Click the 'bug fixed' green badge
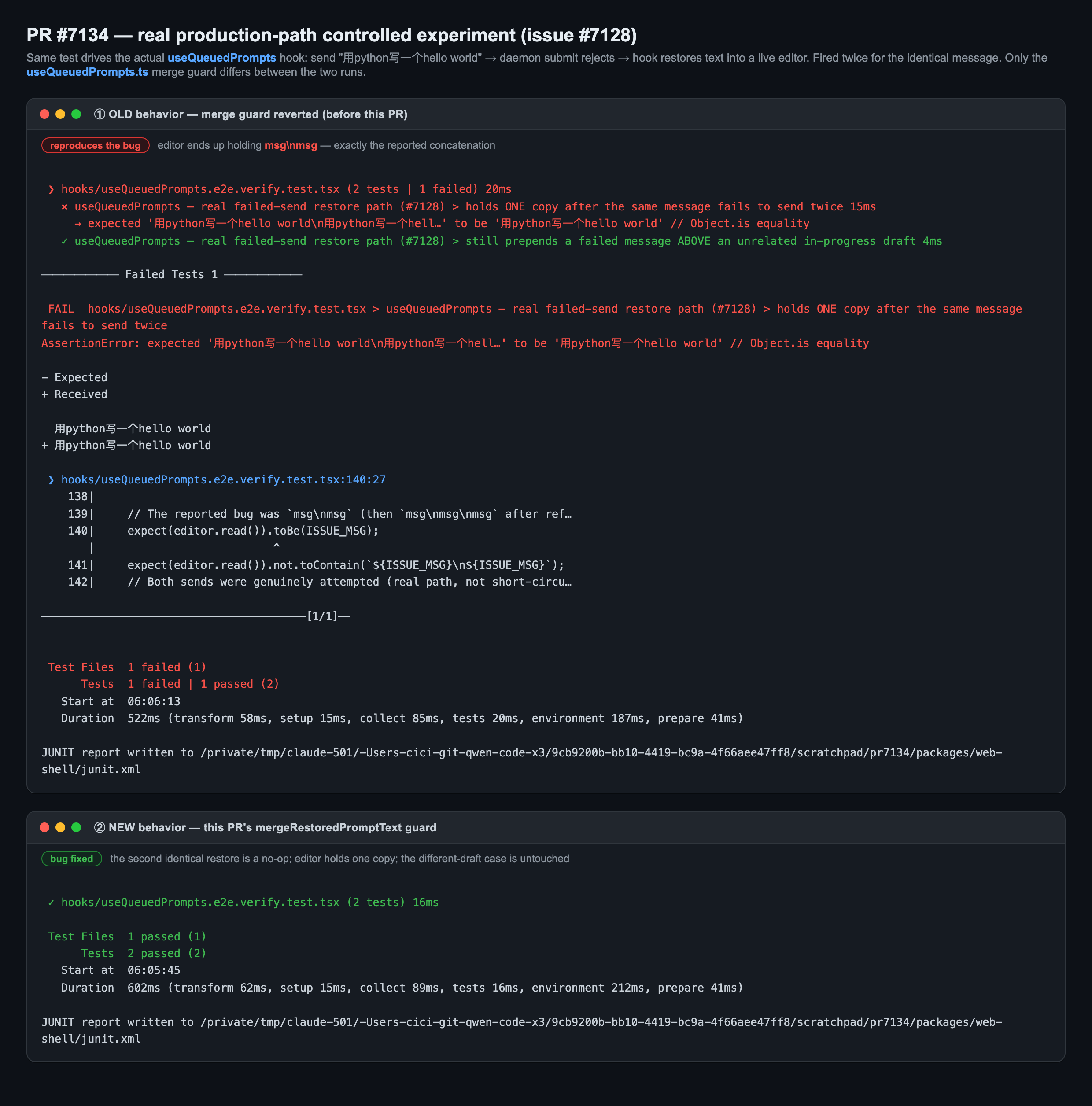 click(x=72, y=859)
